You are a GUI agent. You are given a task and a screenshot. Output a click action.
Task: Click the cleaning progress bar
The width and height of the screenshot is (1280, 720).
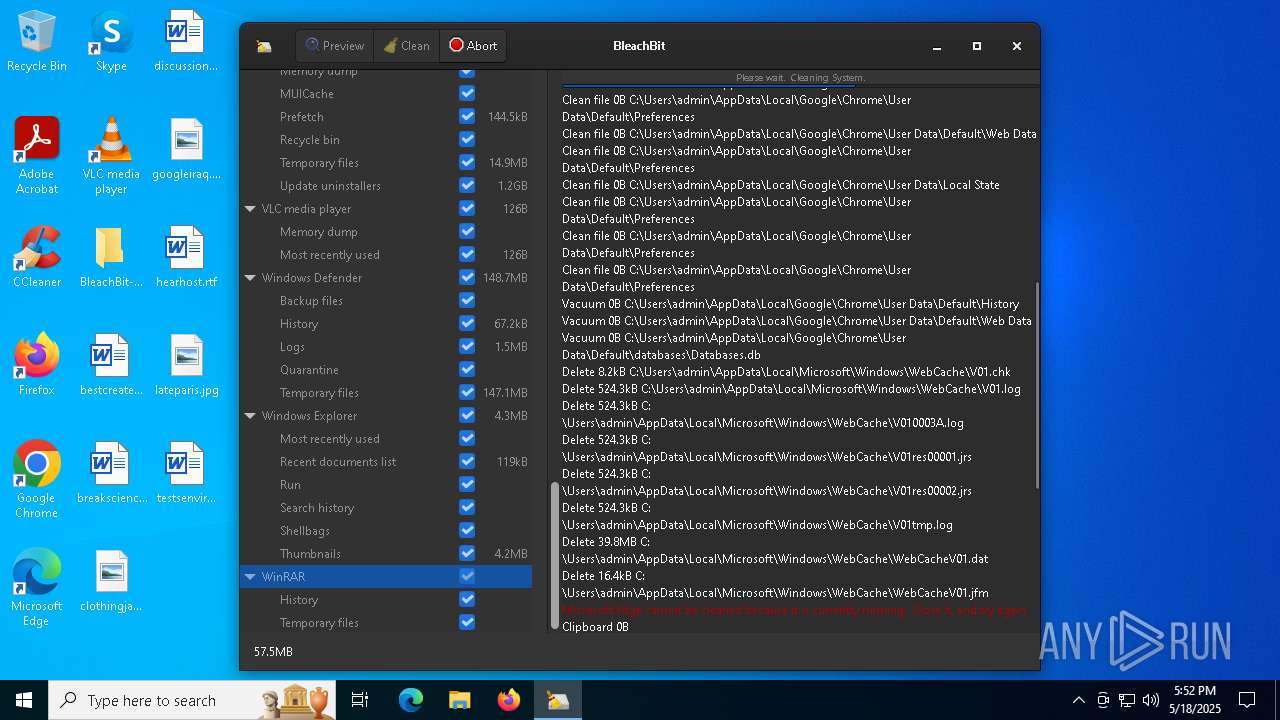[x=800, y=77]
